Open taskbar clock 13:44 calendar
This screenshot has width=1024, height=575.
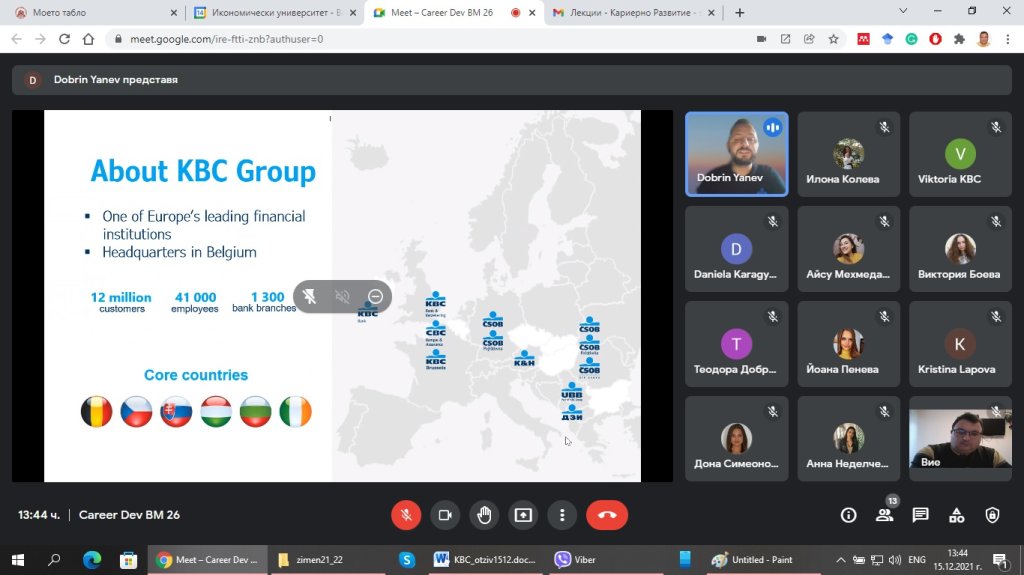[957, 560]
